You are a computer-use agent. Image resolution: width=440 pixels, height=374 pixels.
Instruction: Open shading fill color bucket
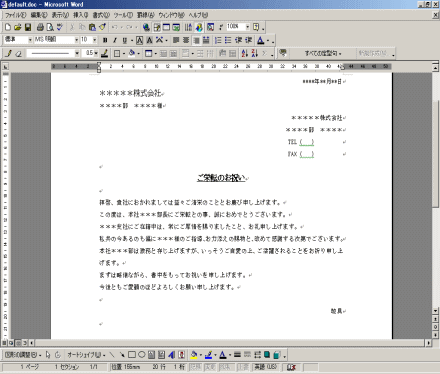tap(132, 53)
